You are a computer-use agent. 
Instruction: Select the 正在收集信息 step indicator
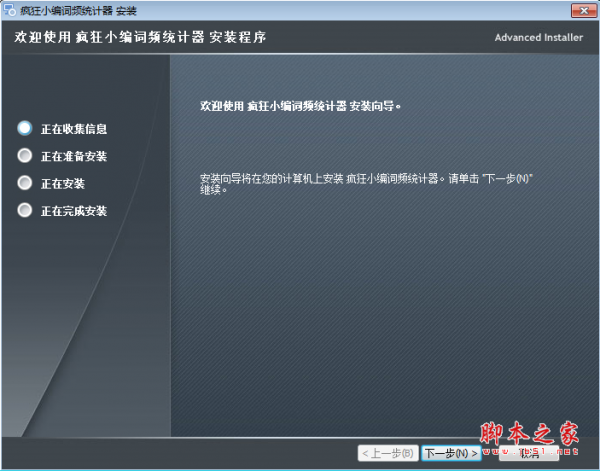[25, 128]
